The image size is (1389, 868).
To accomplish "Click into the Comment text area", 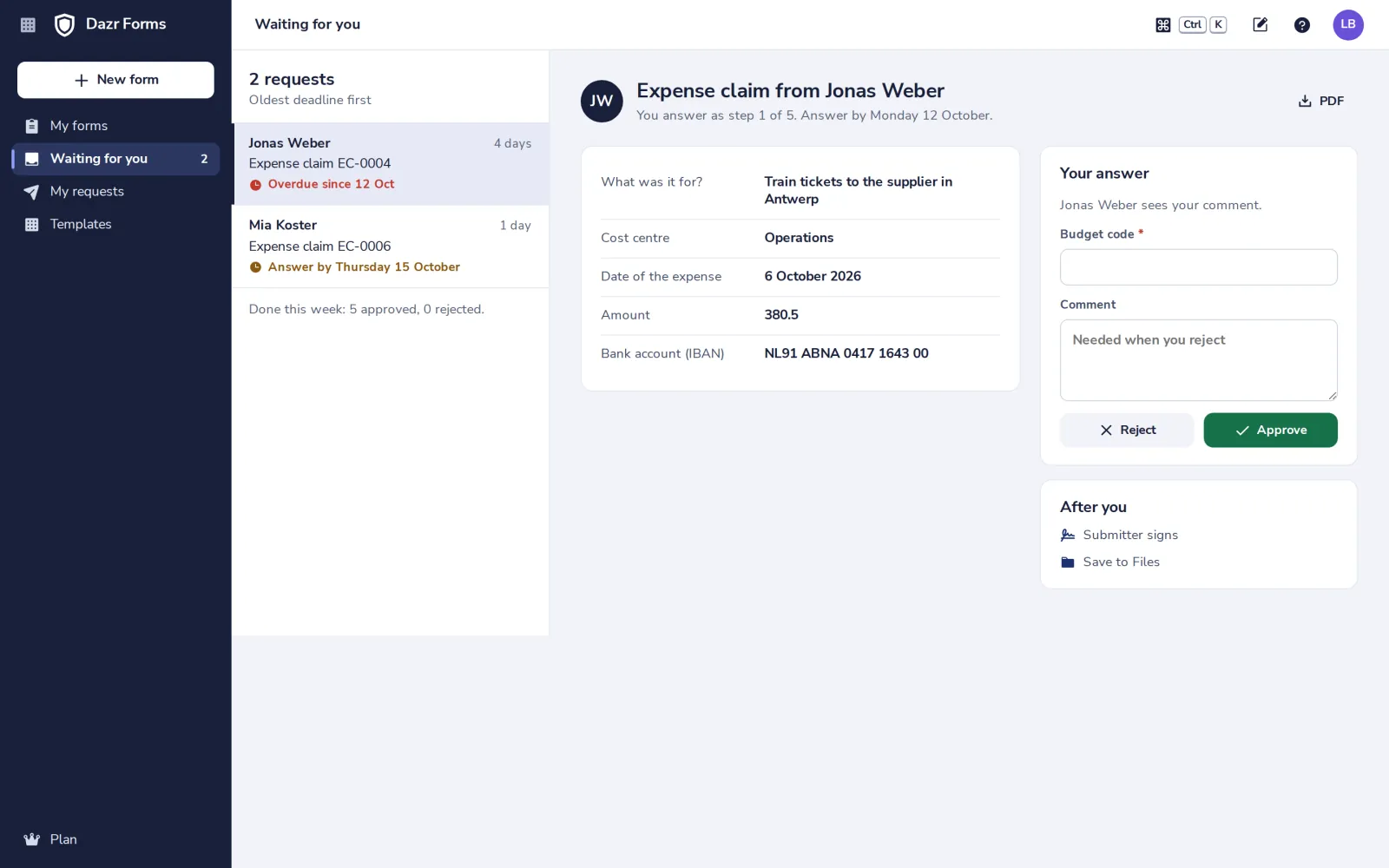I will (1198, 360).
